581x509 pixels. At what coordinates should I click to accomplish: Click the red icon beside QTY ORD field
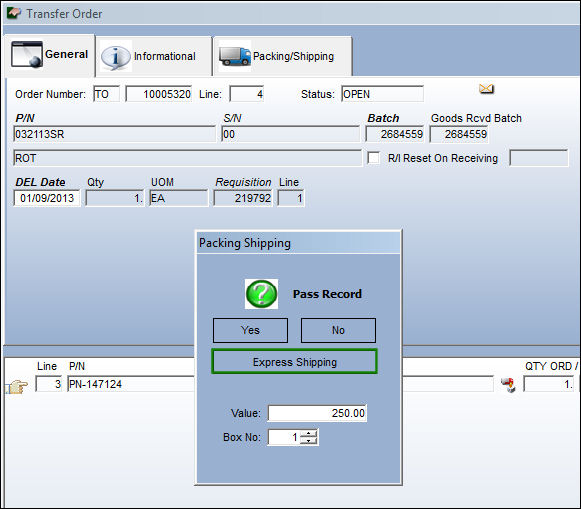[508, 385]
